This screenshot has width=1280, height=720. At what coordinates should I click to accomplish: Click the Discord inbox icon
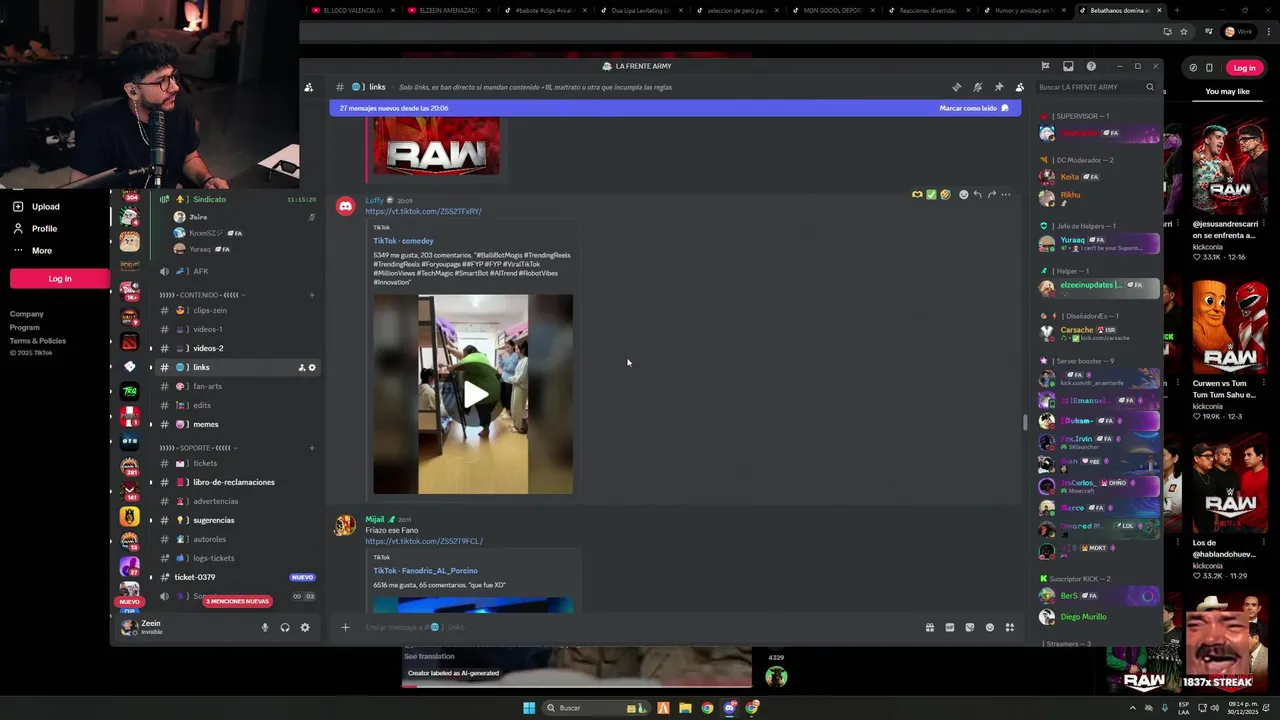(x=1068, y=66)
